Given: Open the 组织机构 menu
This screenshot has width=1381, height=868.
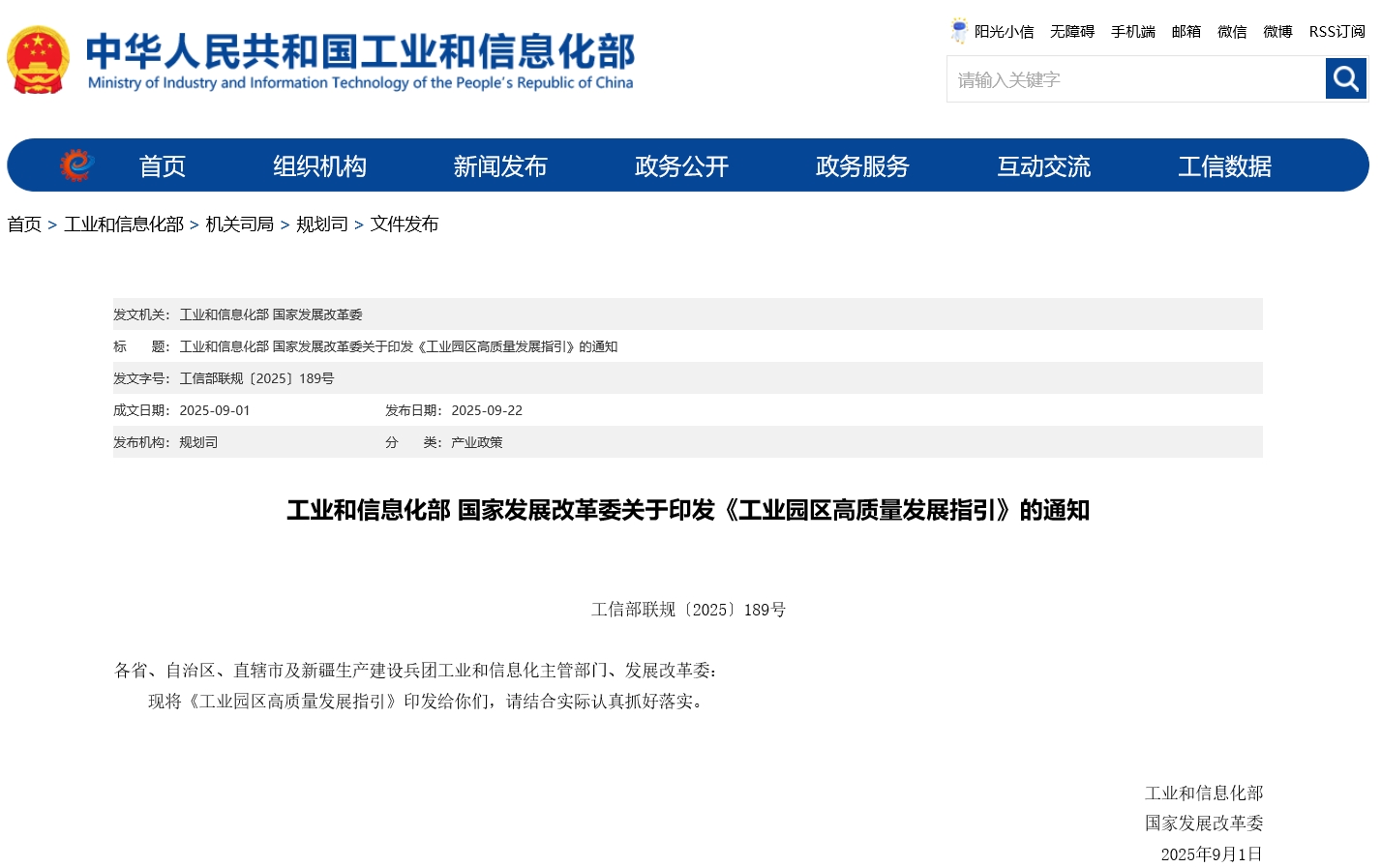Looking at the screenshot, I should coord(319,166).
